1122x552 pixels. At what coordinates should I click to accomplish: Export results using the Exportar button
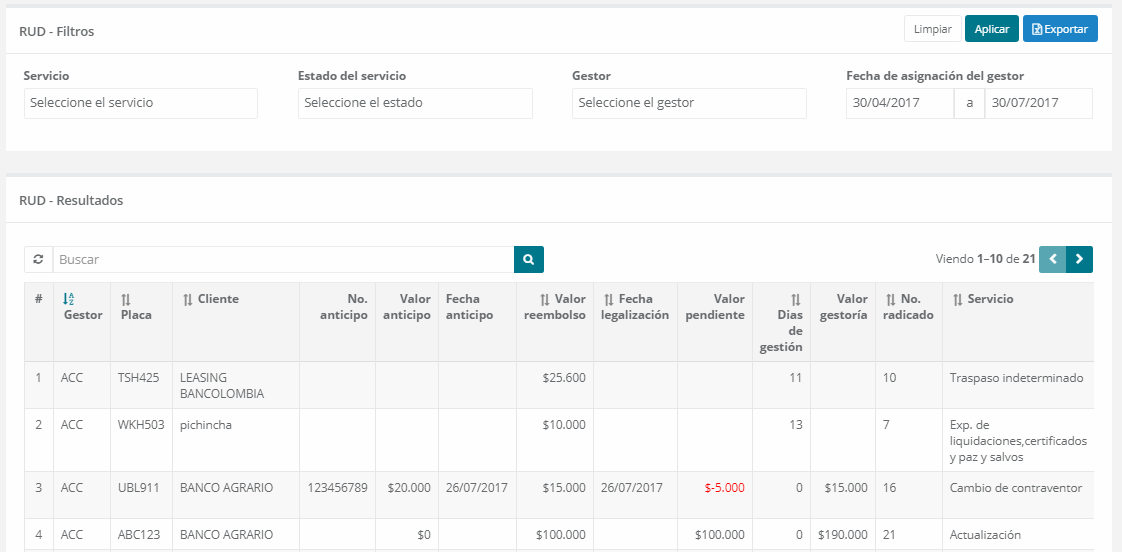click(1059, 29)
